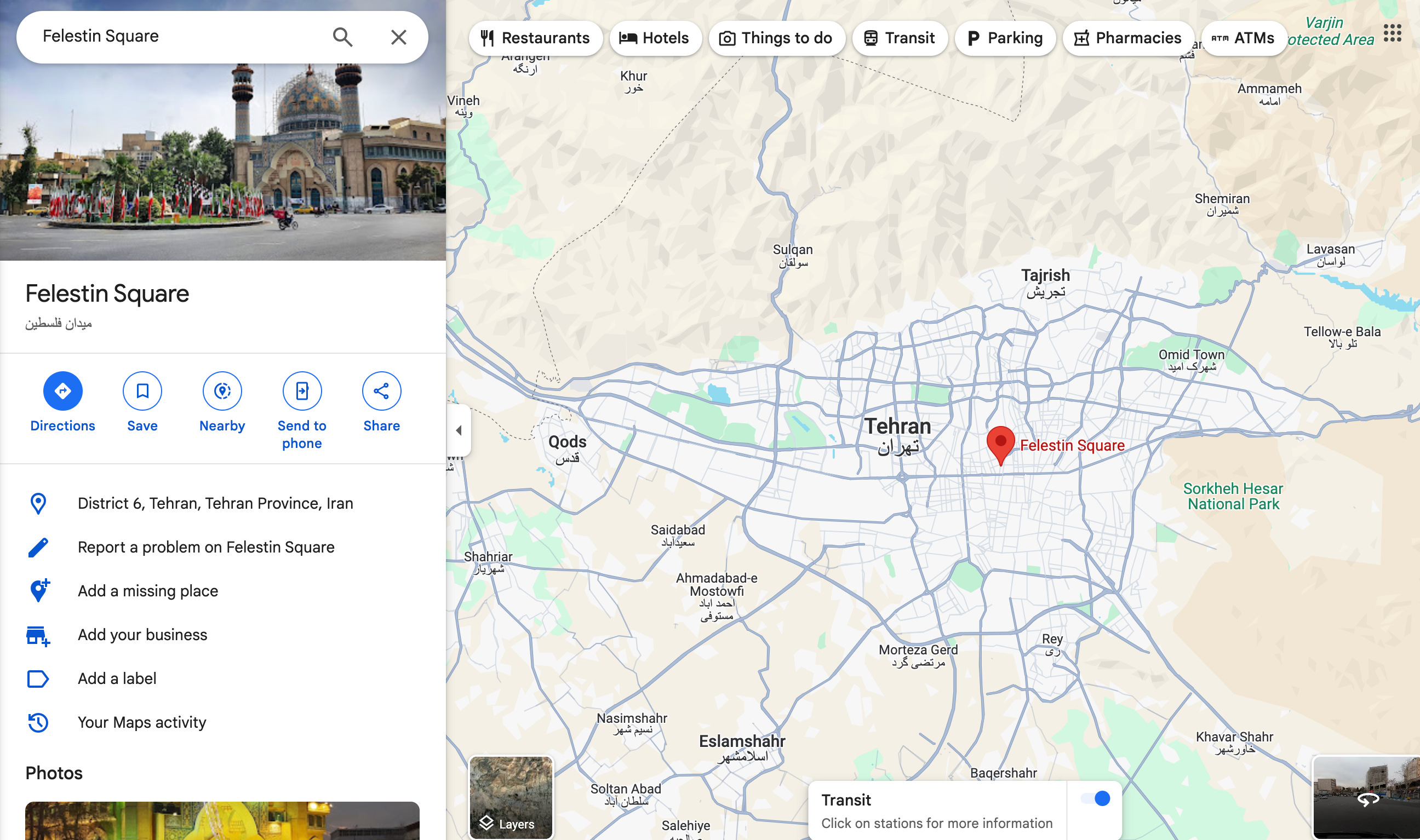Click the label tag icon
1420x840 pixels.
point(38,678)
